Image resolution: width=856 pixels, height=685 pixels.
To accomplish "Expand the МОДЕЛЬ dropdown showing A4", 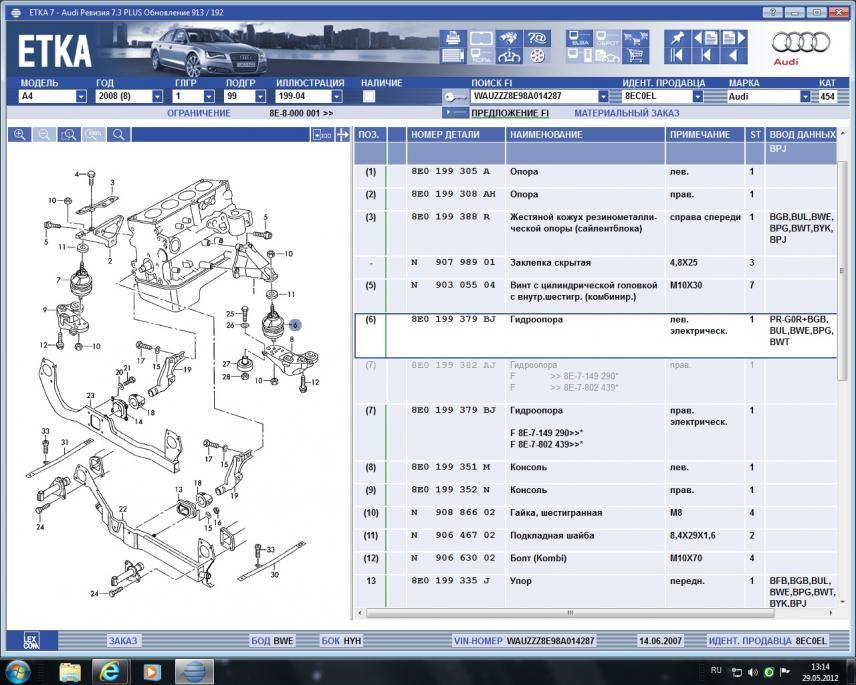I will click(x=81, y=97).
